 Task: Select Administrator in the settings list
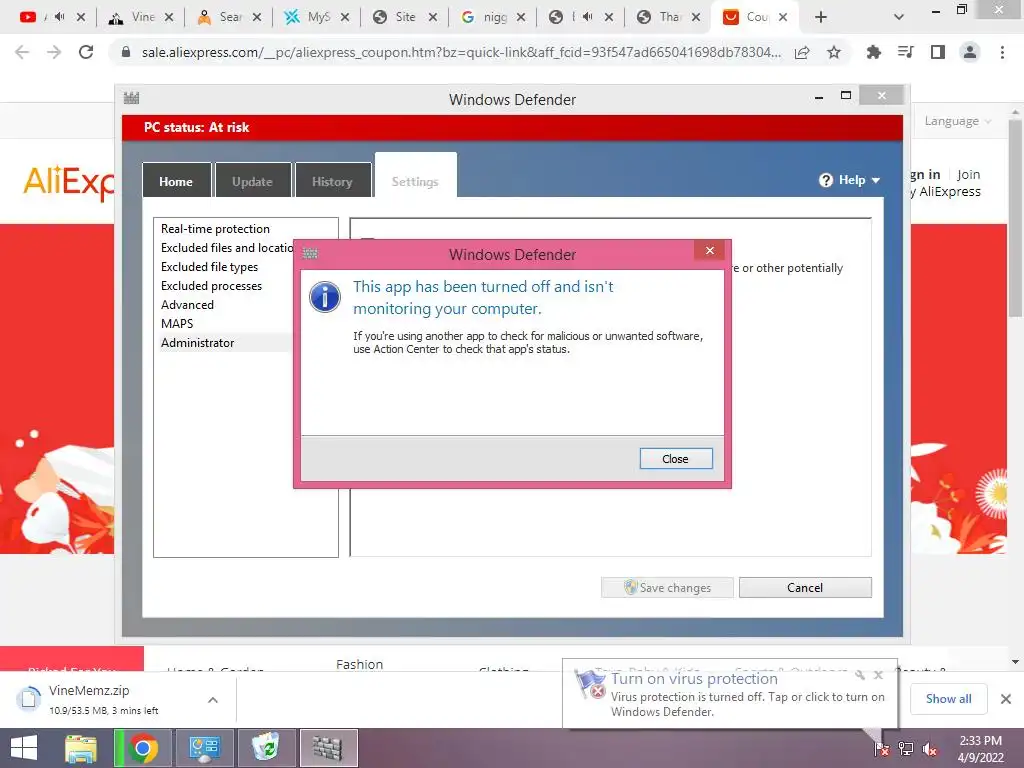(x=198, y=342)
